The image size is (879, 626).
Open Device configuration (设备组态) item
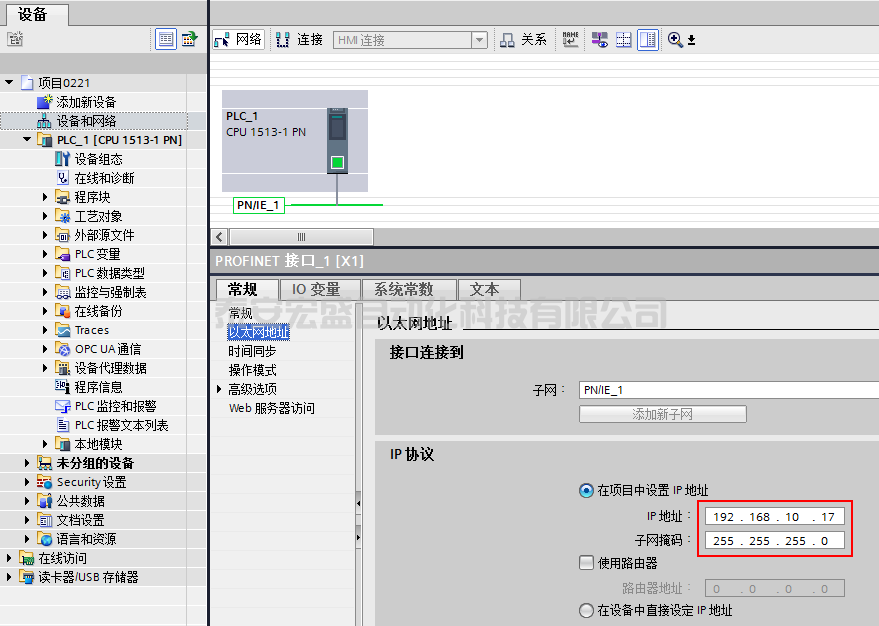coord(98,159)
